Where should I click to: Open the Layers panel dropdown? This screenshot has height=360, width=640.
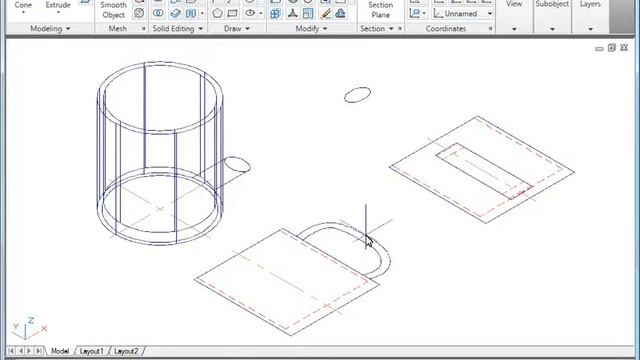pos(590,29)
